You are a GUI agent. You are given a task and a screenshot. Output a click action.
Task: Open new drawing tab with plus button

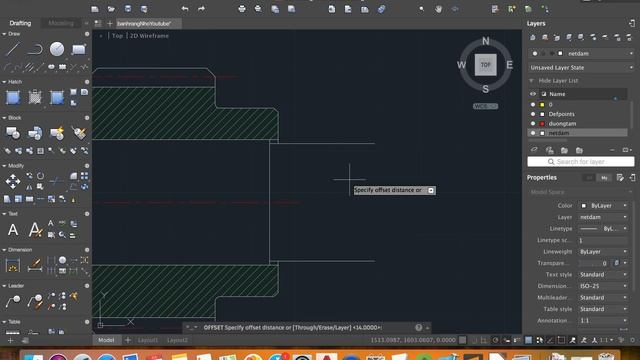109,24
